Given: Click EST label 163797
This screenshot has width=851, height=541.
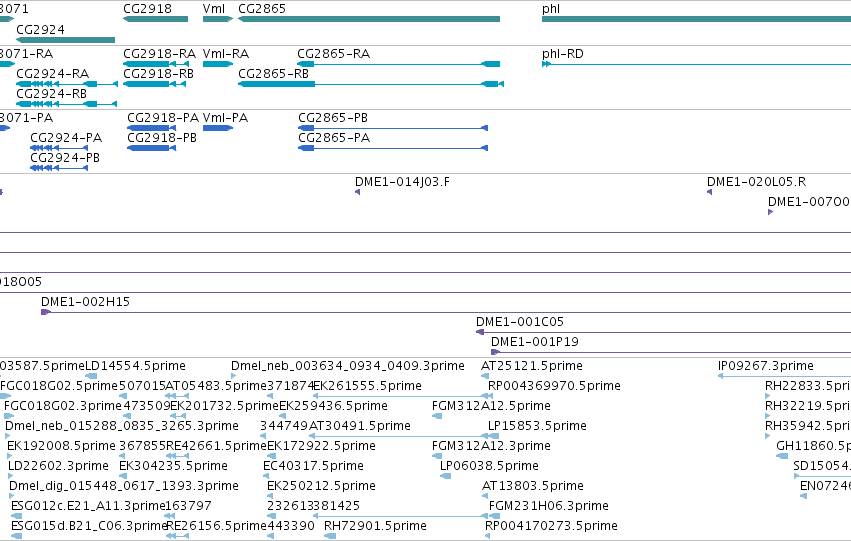Looking at the screenshot, I should point(188,506).
